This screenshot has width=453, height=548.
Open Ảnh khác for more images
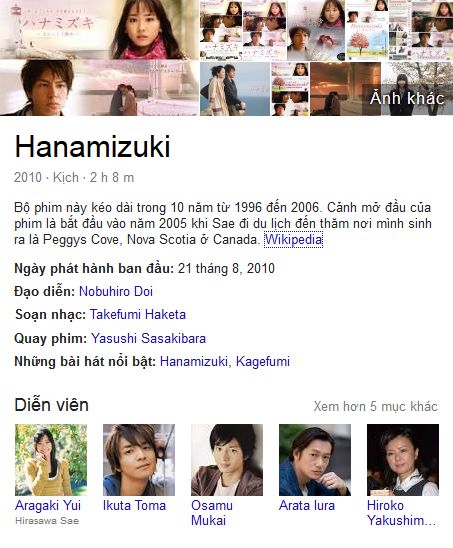coord(407,98)
